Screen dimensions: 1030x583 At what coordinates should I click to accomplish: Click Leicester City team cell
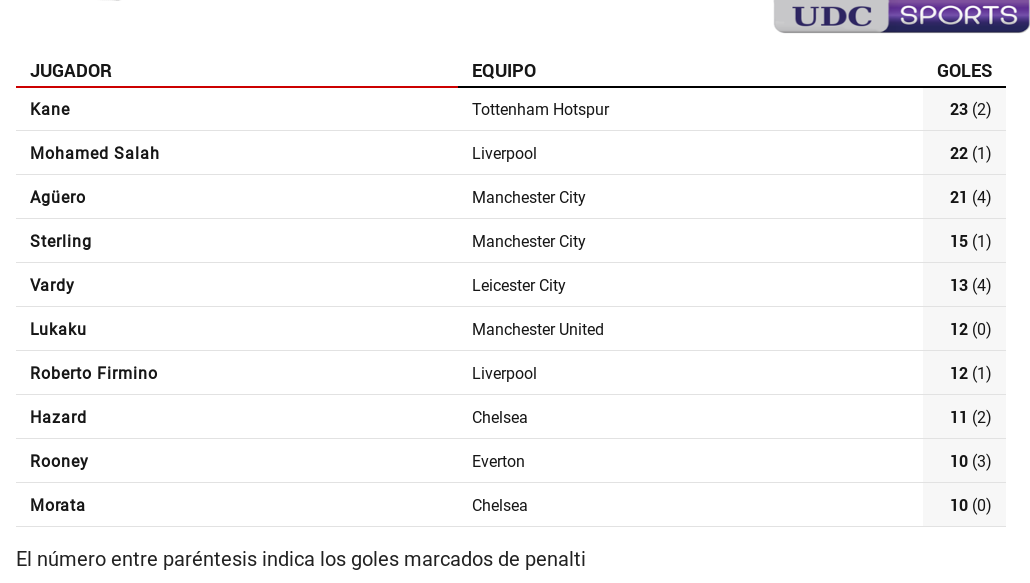pos(519,285)
